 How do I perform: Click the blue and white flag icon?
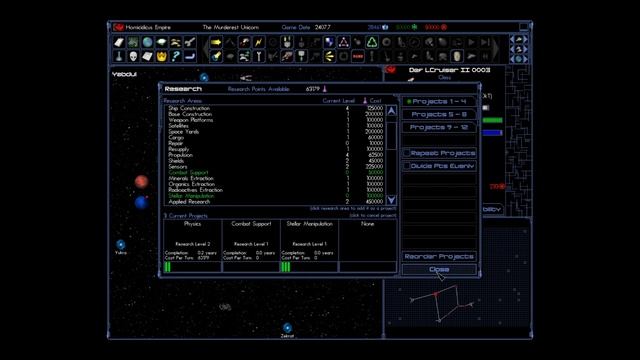pyautogui.click(x=329, y=42)
